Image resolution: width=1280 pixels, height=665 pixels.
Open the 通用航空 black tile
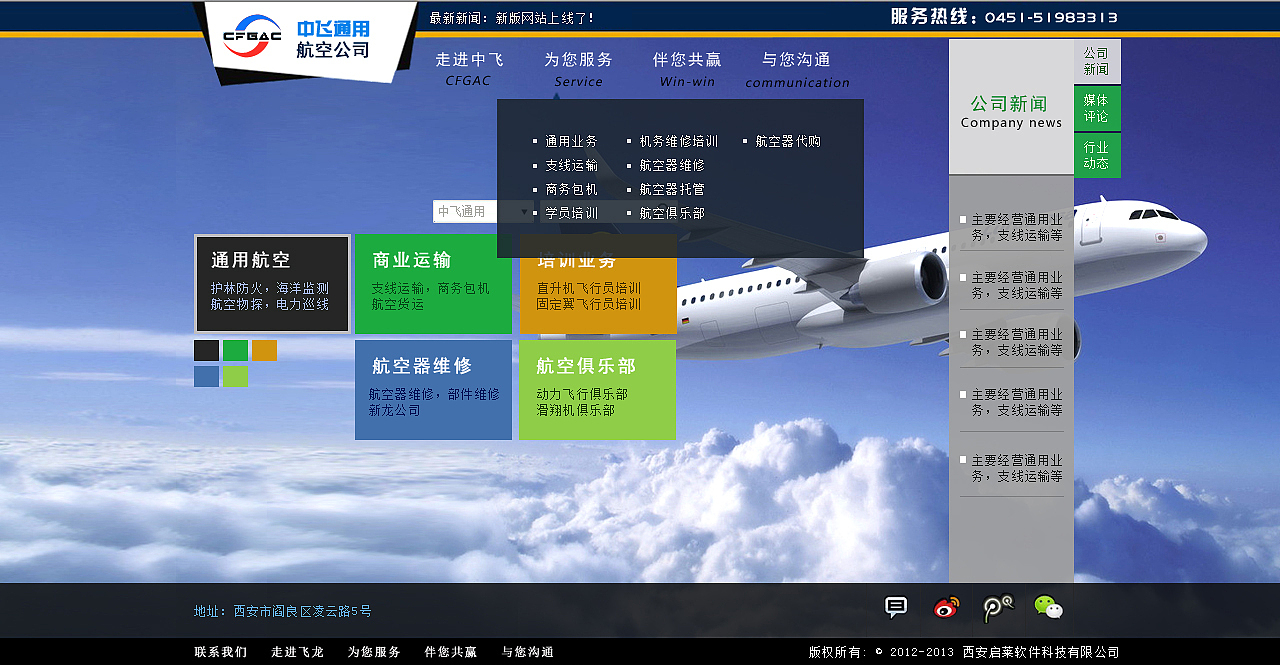[272, 283]
